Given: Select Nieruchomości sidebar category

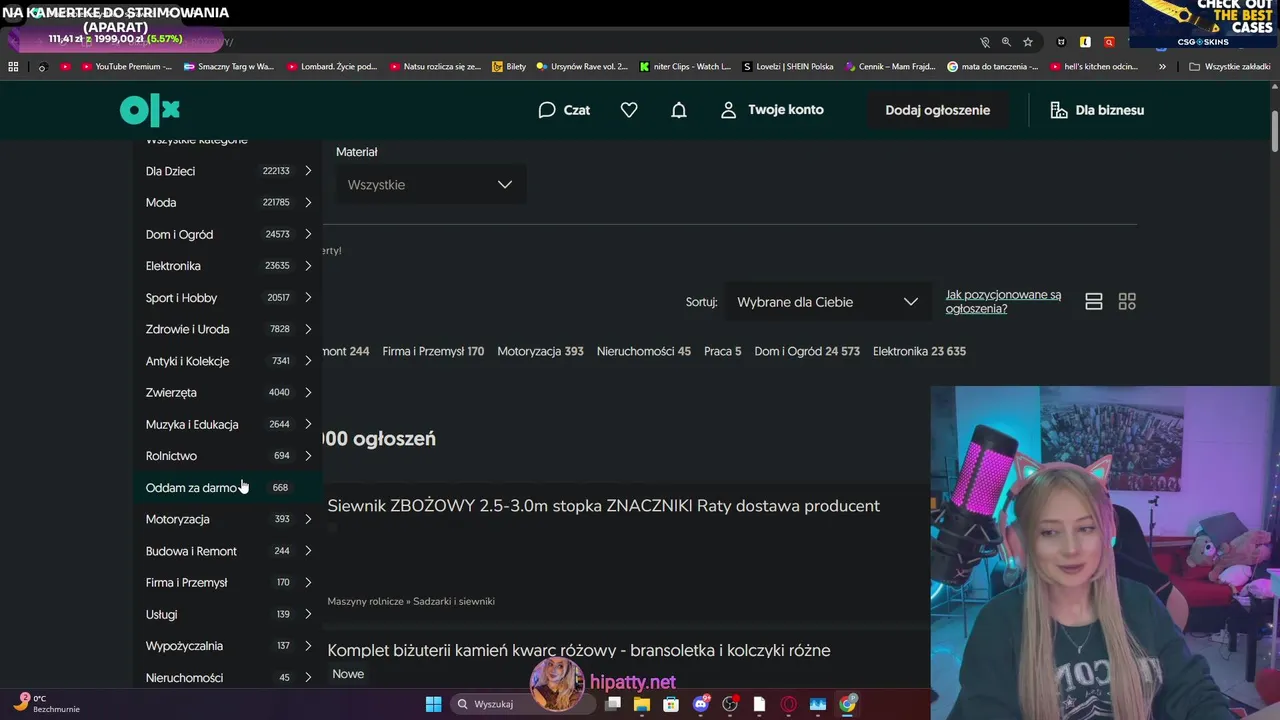Looking at the screenshot, I should coord(229,678).
